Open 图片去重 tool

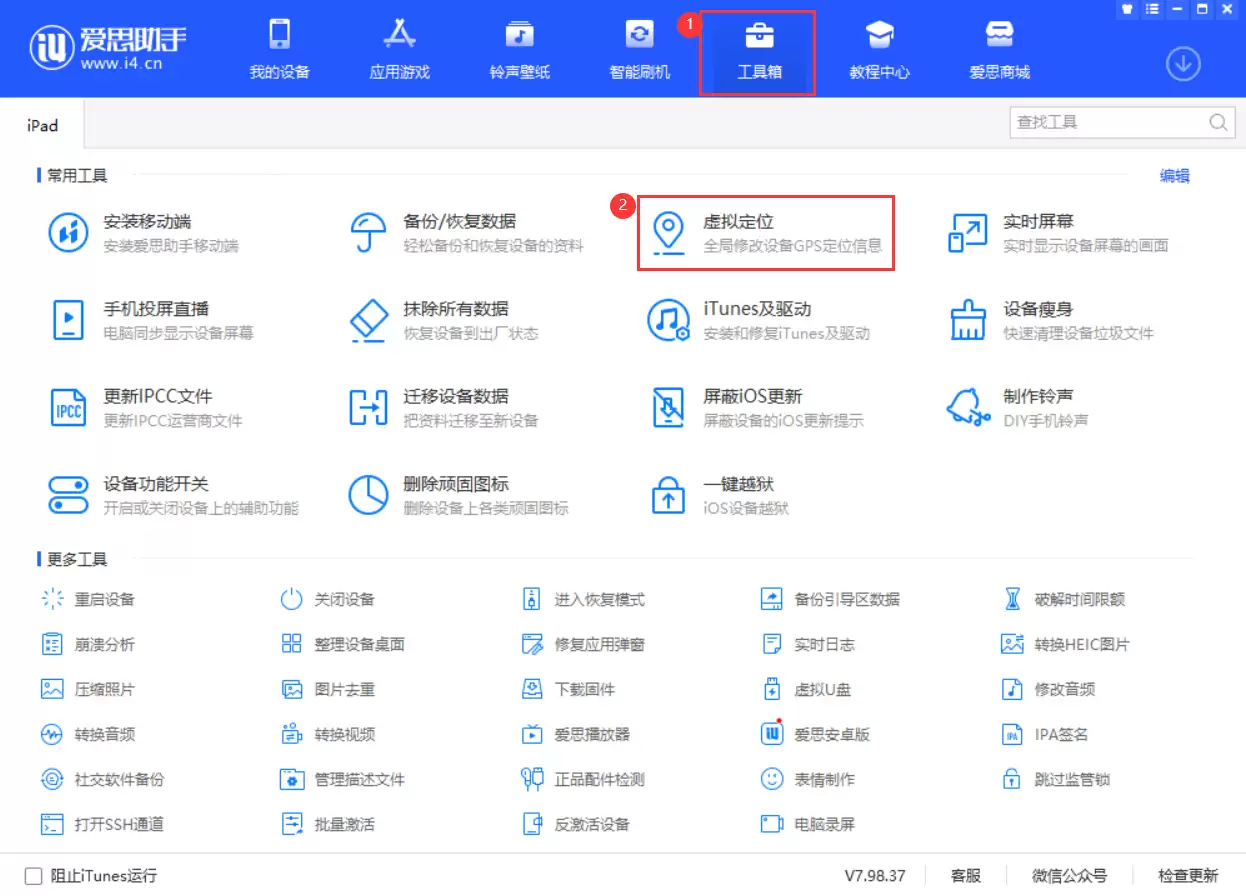click(x=328, y=689)
